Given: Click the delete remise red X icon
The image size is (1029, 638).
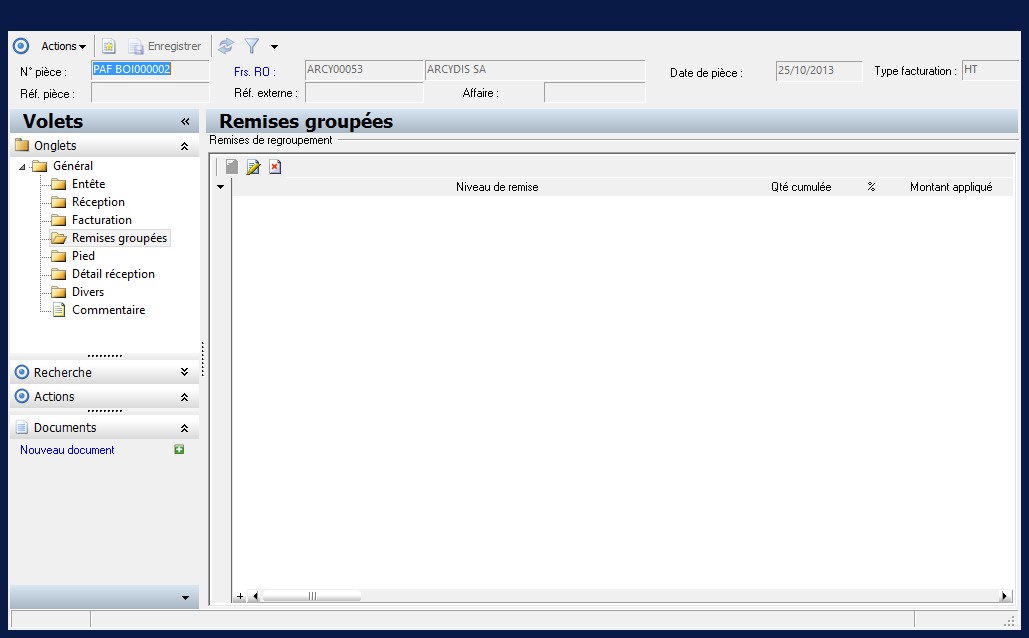Looking at the screenshot, I should coord(275,167).
